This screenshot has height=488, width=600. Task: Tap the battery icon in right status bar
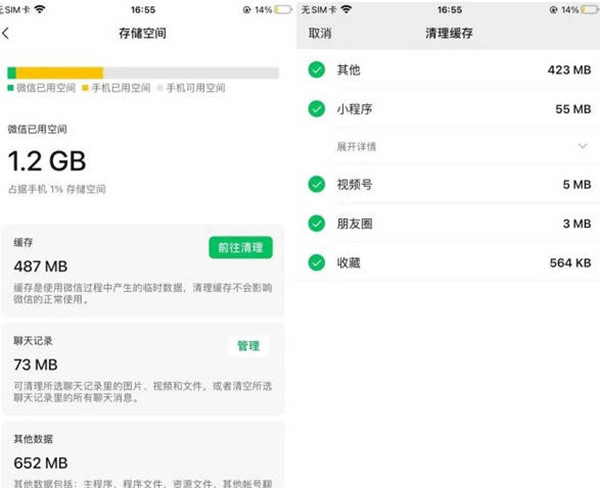point(591,10)
